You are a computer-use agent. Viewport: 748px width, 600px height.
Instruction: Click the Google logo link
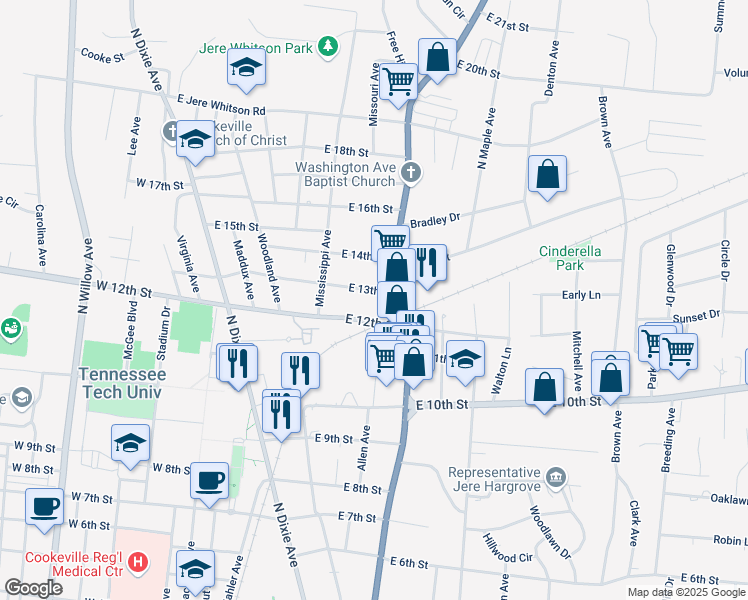tap(33, 588)
